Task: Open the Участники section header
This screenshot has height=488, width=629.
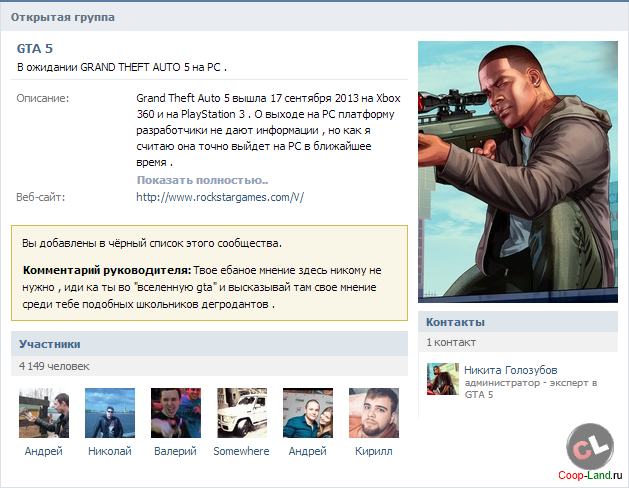Action: [x=209, y=344]
